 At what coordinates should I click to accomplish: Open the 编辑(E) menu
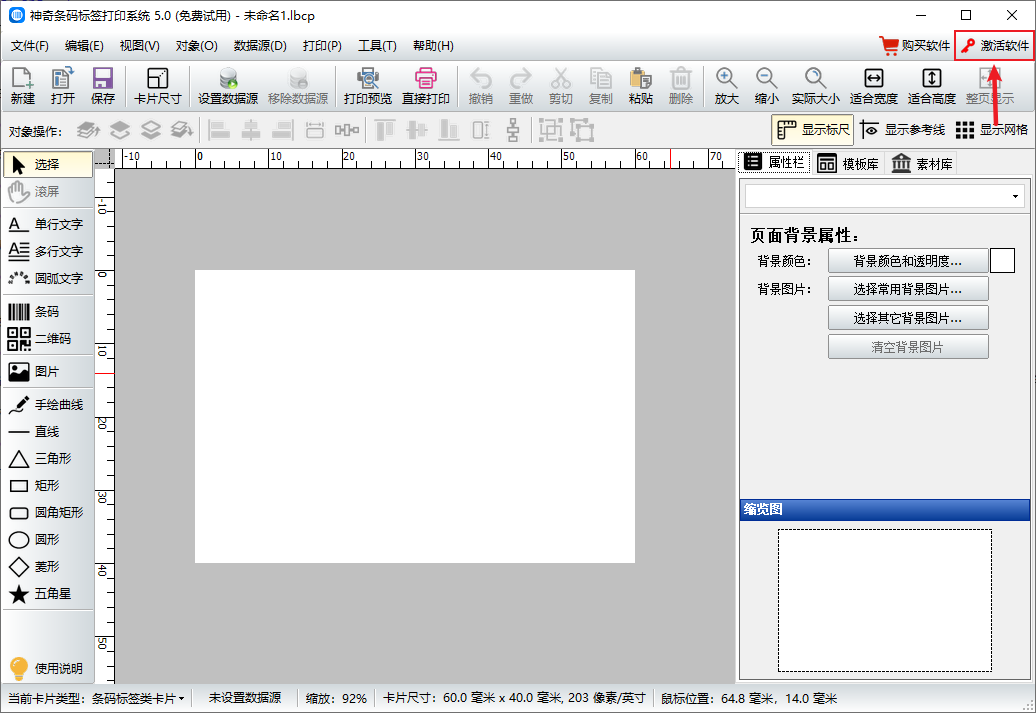[84, 46]
